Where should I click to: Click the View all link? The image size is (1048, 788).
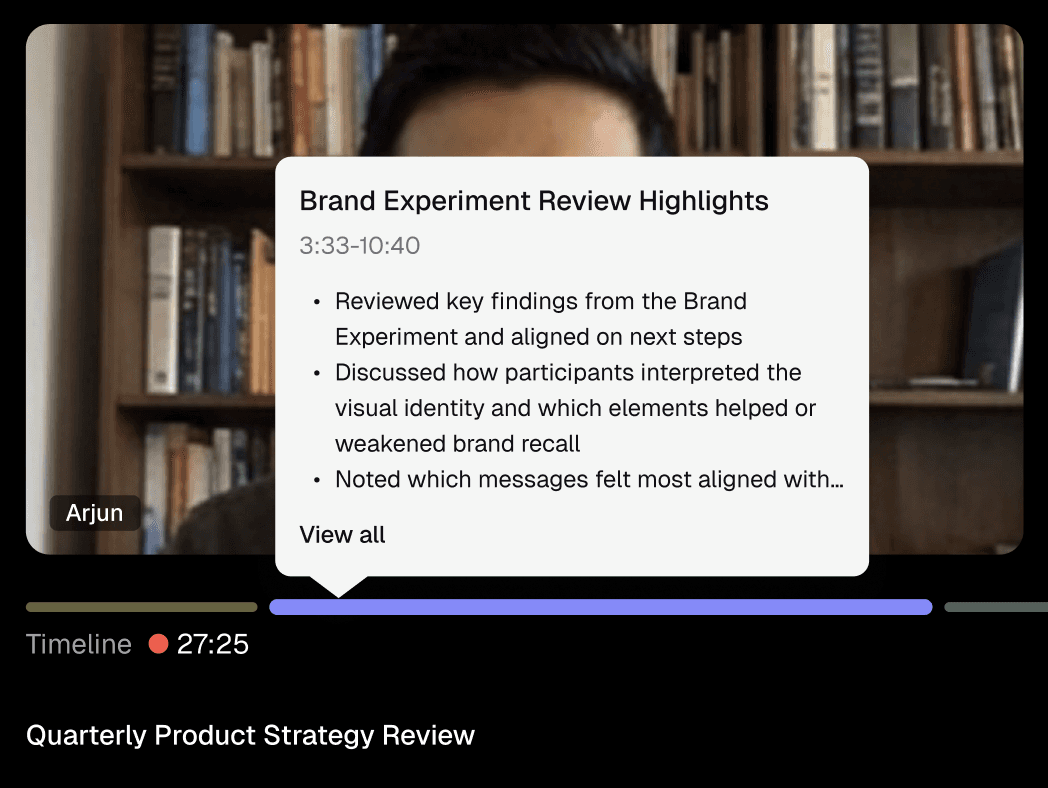(x=342, y=535)
